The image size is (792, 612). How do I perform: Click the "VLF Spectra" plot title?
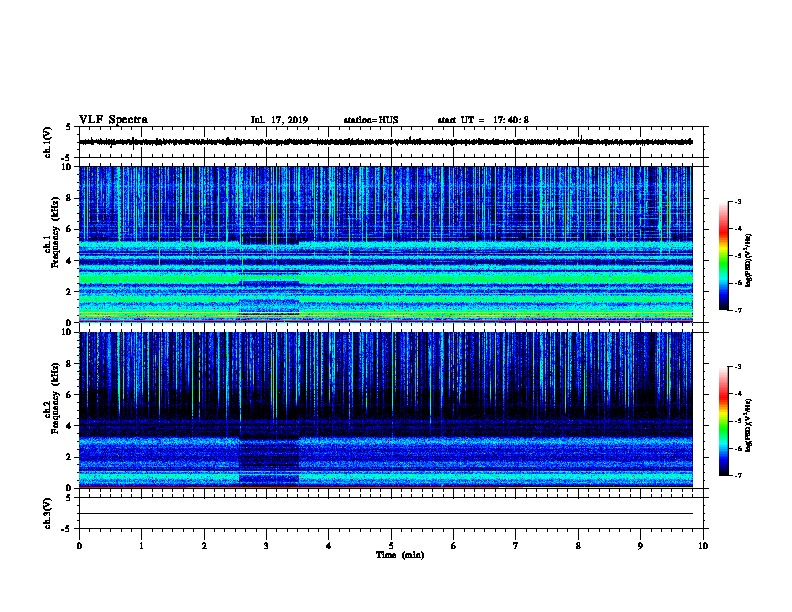tap(113, 120)
